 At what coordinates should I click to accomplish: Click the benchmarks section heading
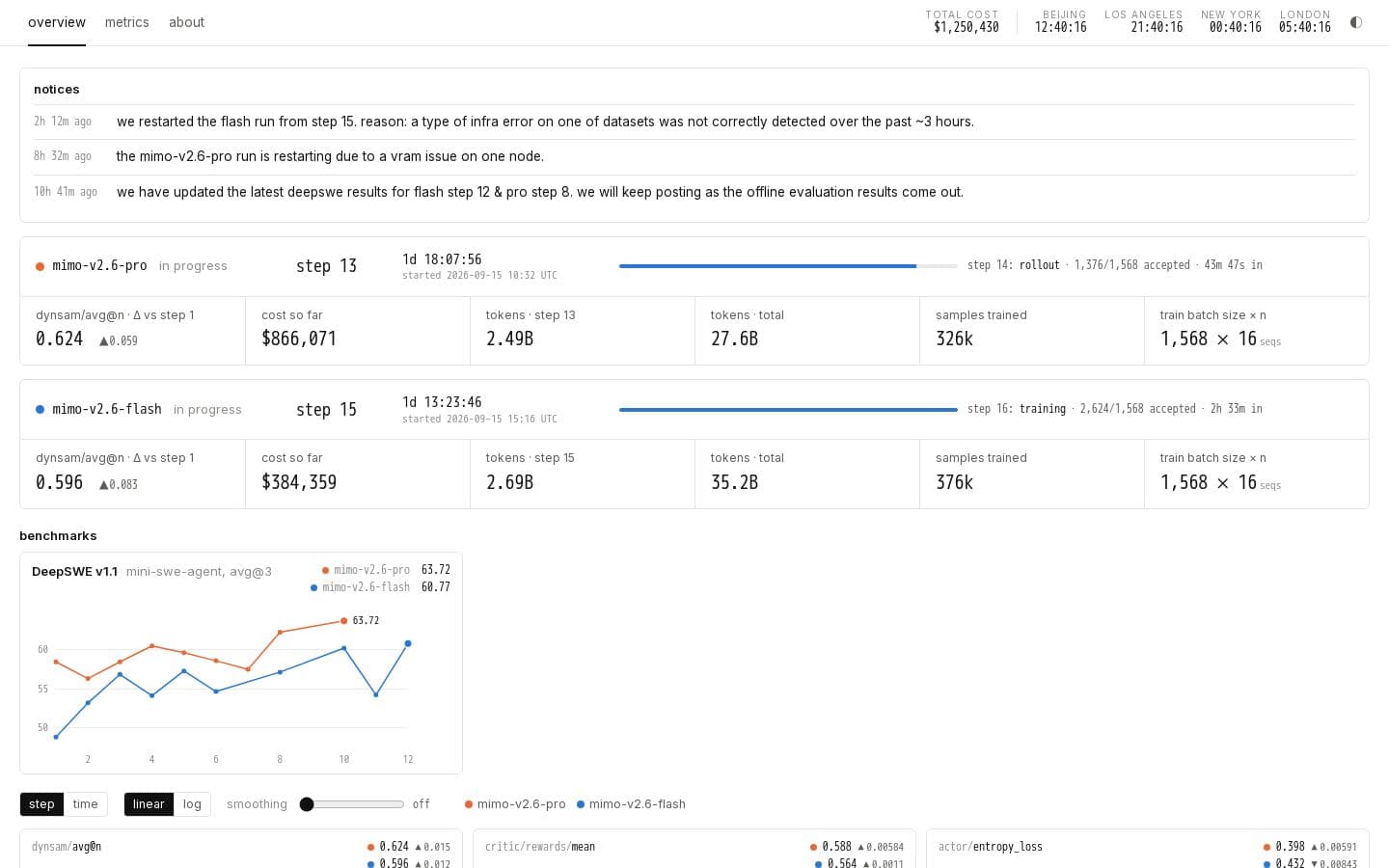(58, 536)
